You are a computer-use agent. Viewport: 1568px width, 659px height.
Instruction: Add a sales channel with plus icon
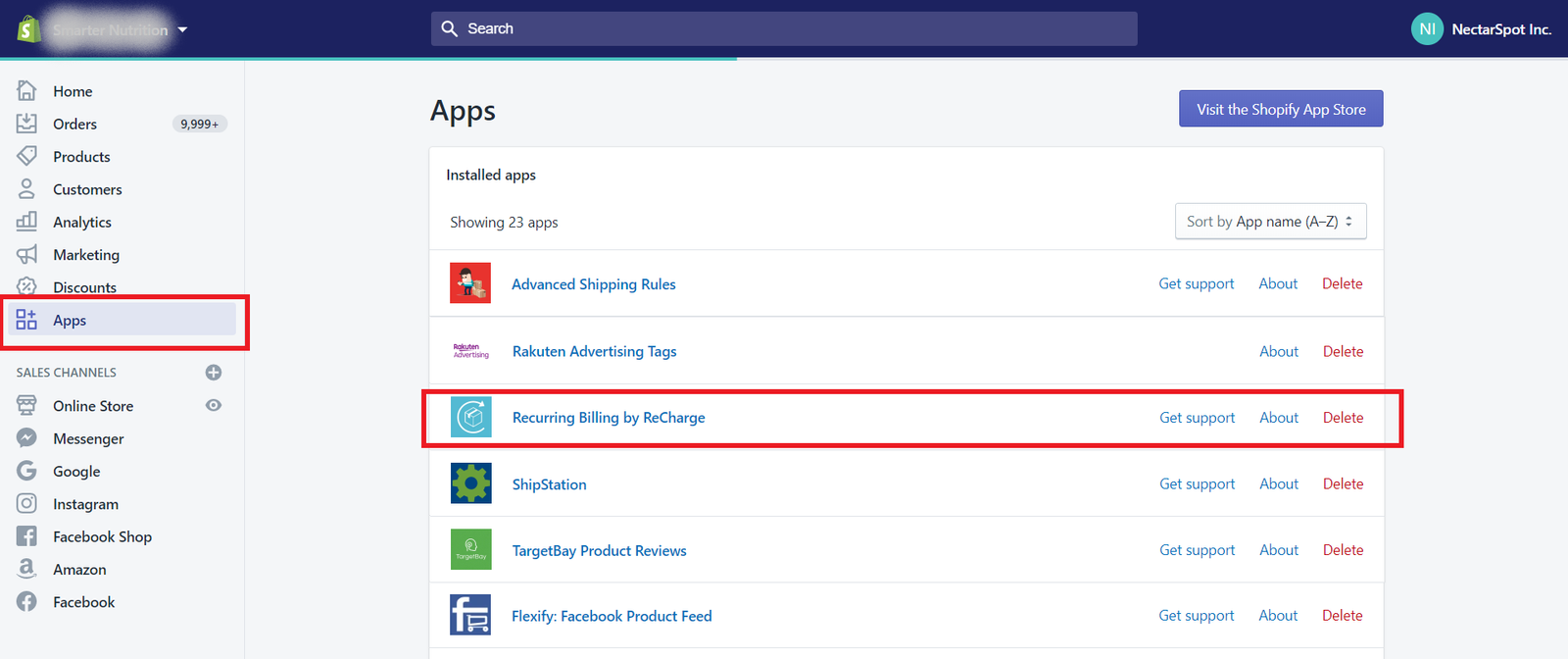point(214,373)
